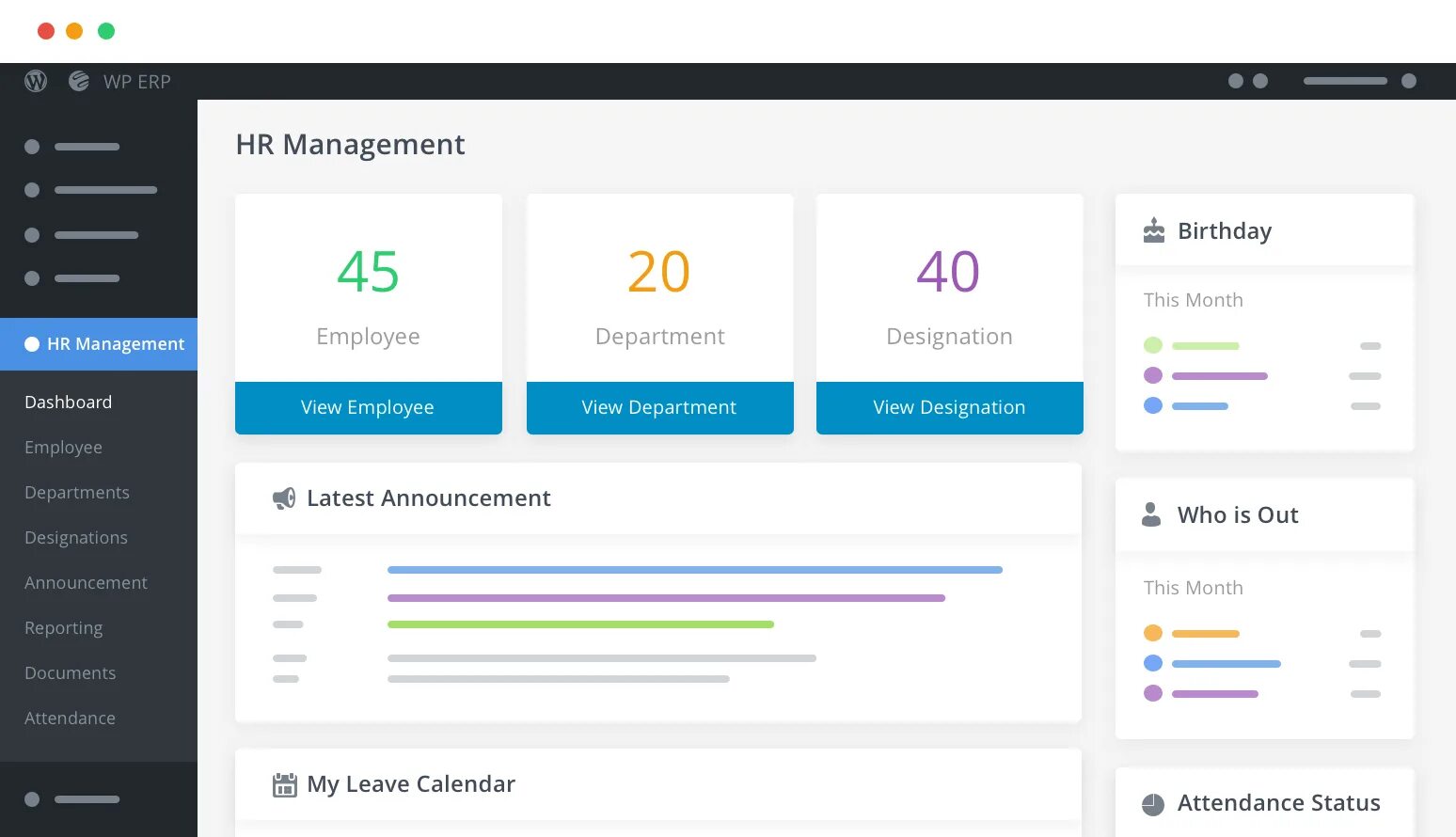1456x837 pixels.
Task: Click the Who is Out person icon
Action: [1151, 514]
